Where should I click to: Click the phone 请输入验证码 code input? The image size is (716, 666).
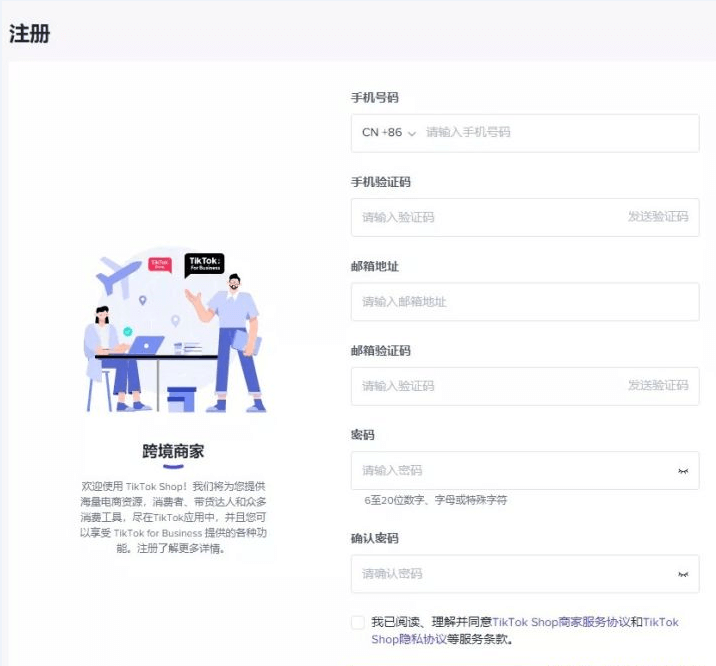pyautogui.click(x=485, y=217)
